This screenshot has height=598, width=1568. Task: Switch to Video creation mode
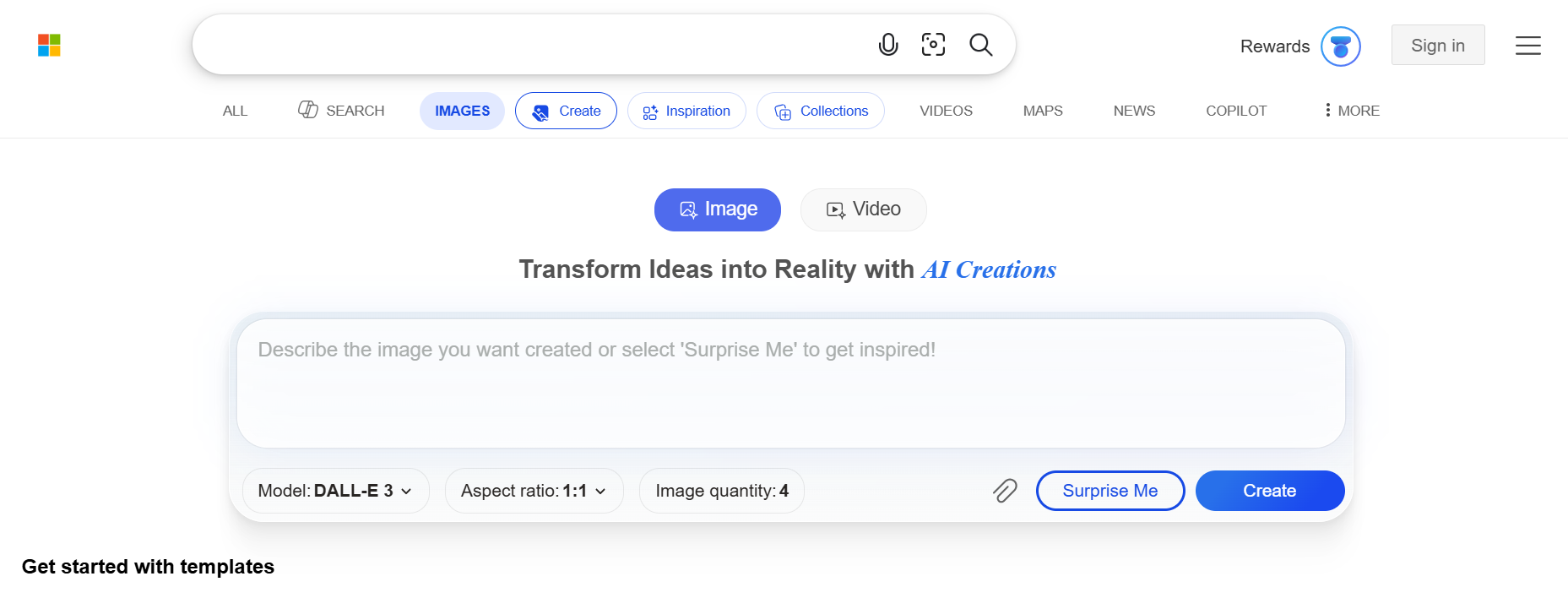coord(863,209)
